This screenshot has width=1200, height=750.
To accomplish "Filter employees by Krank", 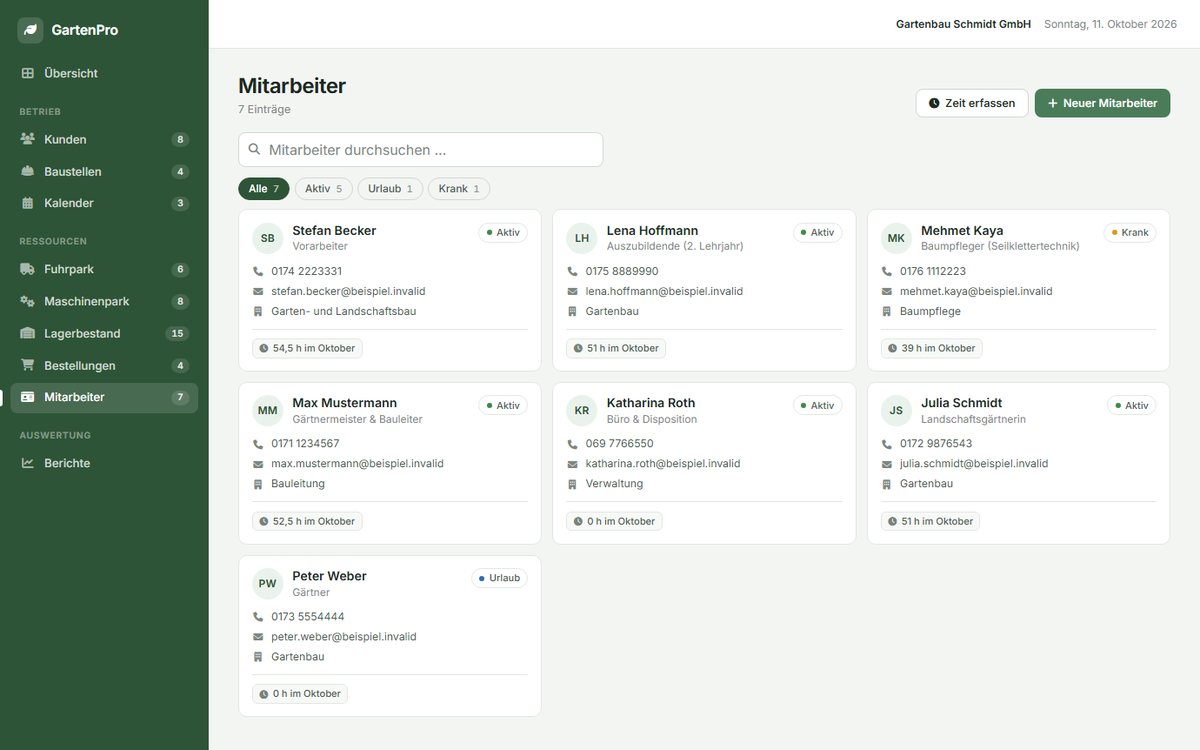I will 459,189.
